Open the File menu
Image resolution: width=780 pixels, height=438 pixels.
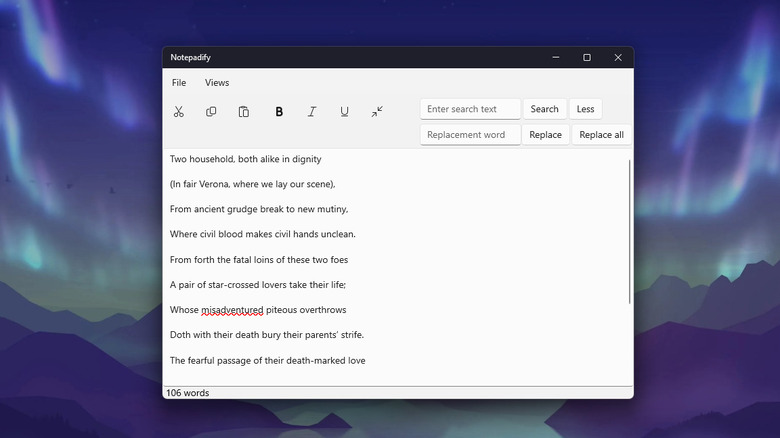[x=179, y=83]
